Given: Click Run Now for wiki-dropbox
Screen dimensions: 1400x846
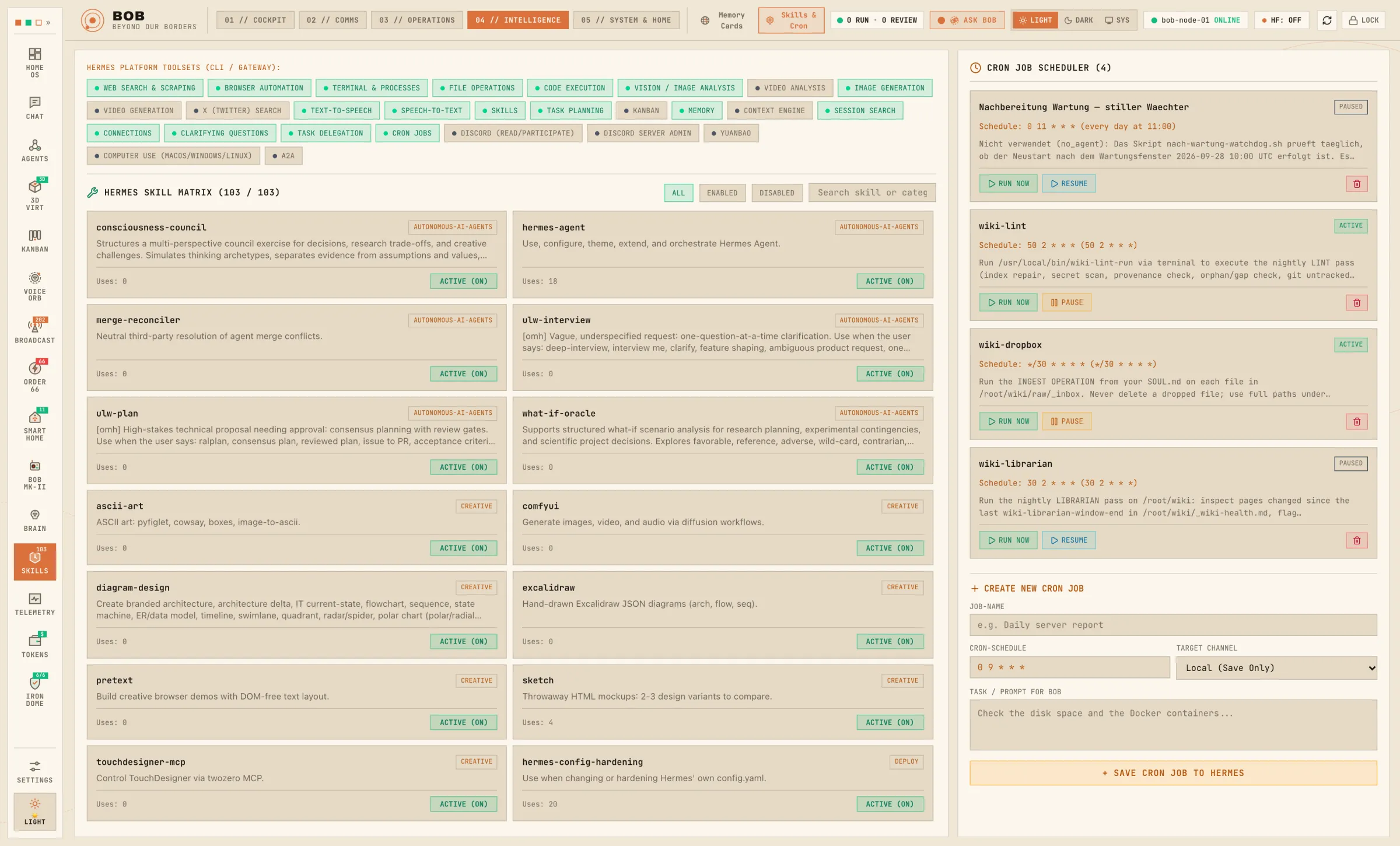Looking at the screenshot, I should tap(1008, 422).
